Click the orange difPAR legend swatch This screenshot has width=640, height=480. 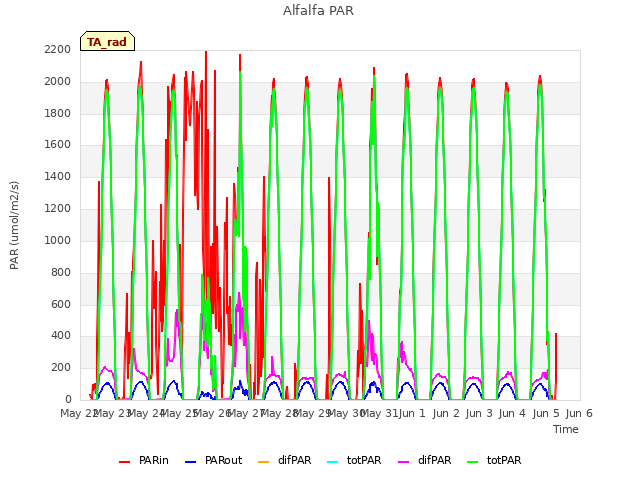tap(264, 462)
